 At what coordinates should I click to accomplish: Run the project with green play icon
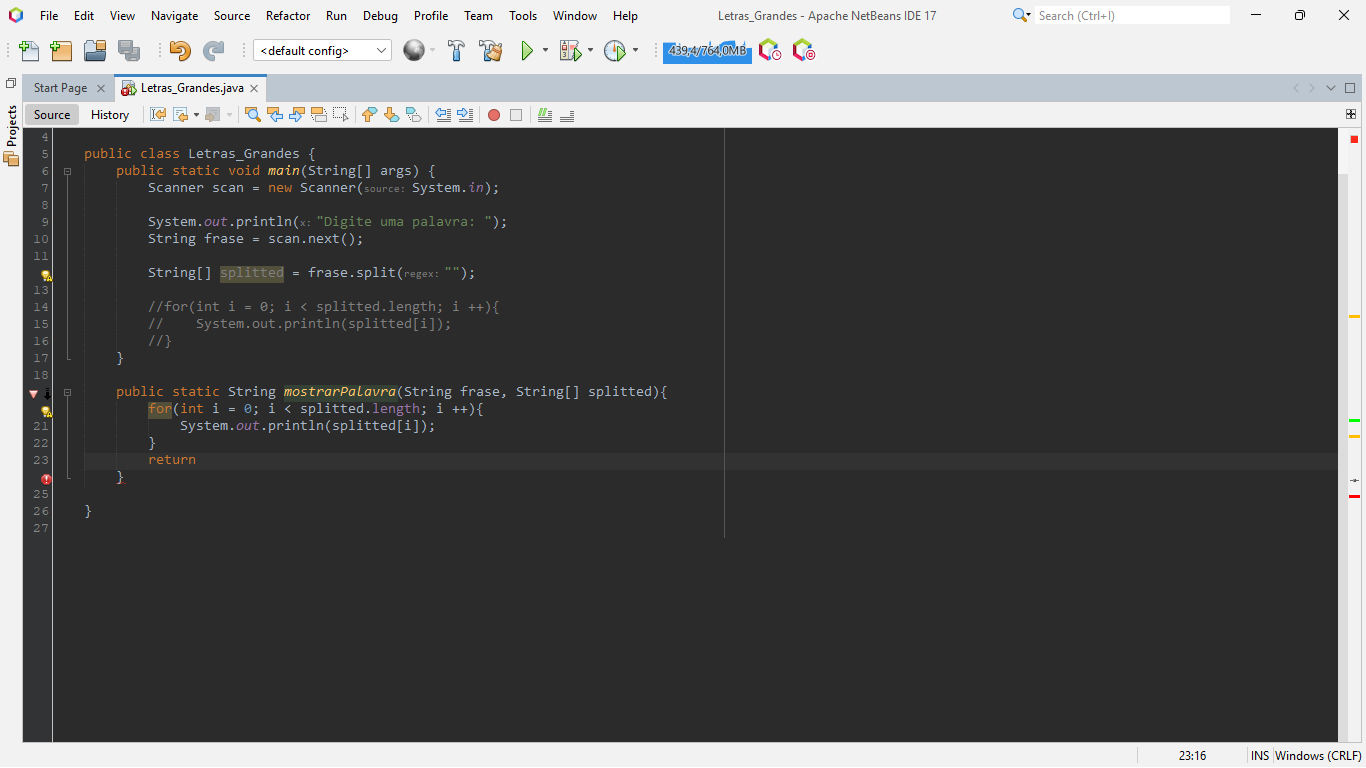pyautogui.click(x=527, y=51)
